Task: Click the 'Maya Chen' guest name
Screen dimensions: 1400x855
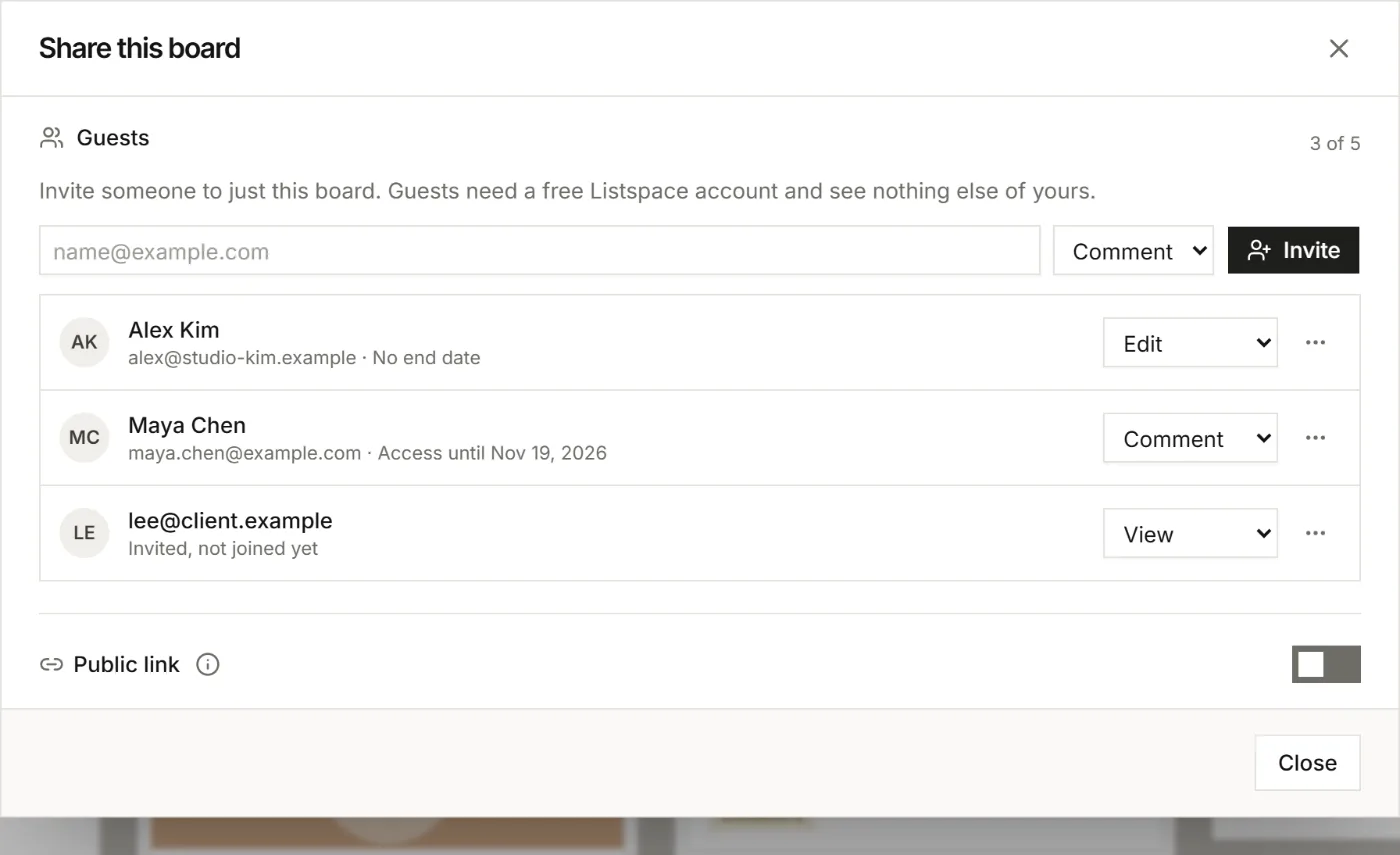Action: [187, 425]
